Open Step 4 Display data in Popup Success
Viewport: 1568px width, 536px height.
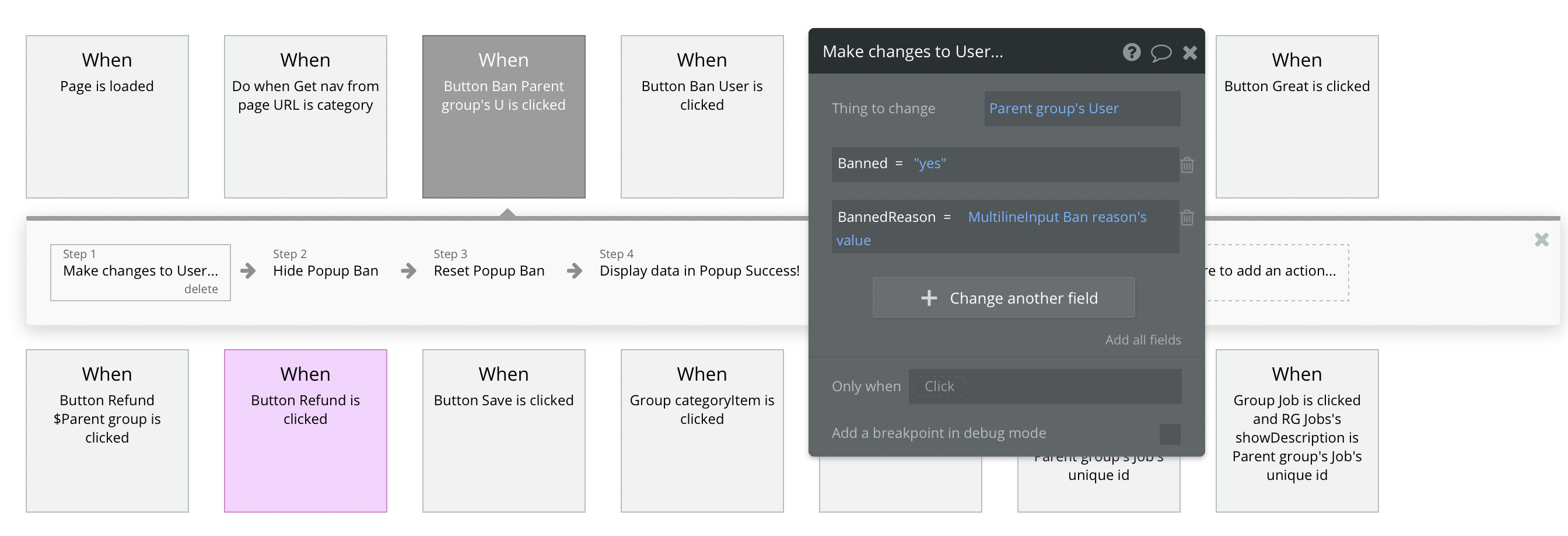tap(699, 270)
